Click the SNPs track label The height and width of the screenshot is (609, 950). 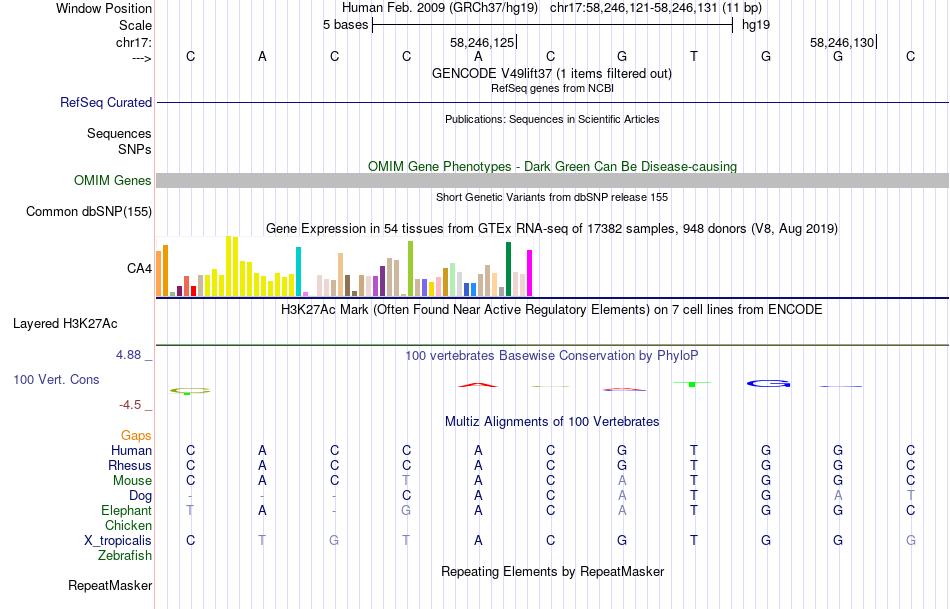pyautogui.click(x=135, y=149)
